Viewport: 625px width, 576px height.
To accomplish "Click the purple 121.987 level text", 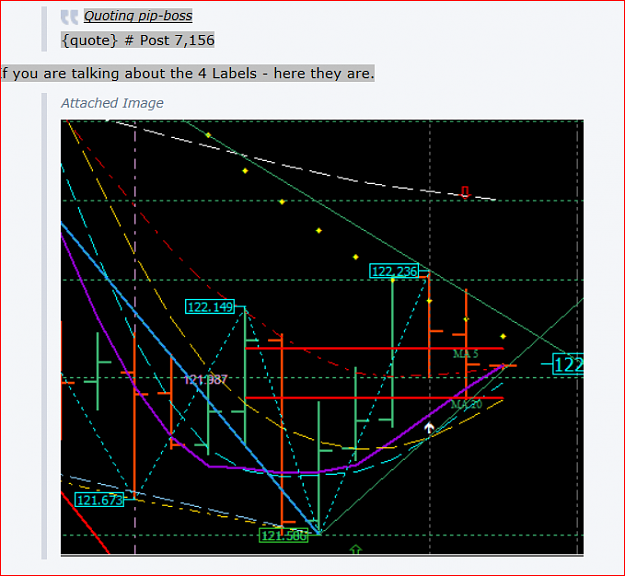I will click(205, 379).
